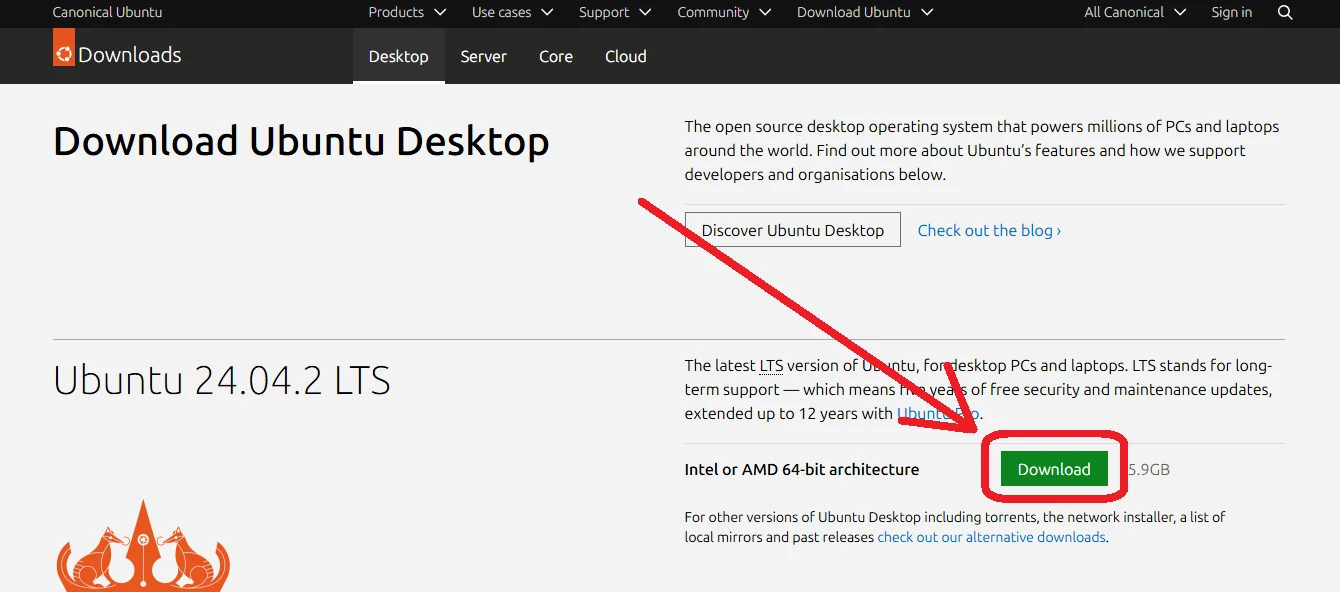
Task: Go to the Core tab
Action: click(x=555, y=57)
